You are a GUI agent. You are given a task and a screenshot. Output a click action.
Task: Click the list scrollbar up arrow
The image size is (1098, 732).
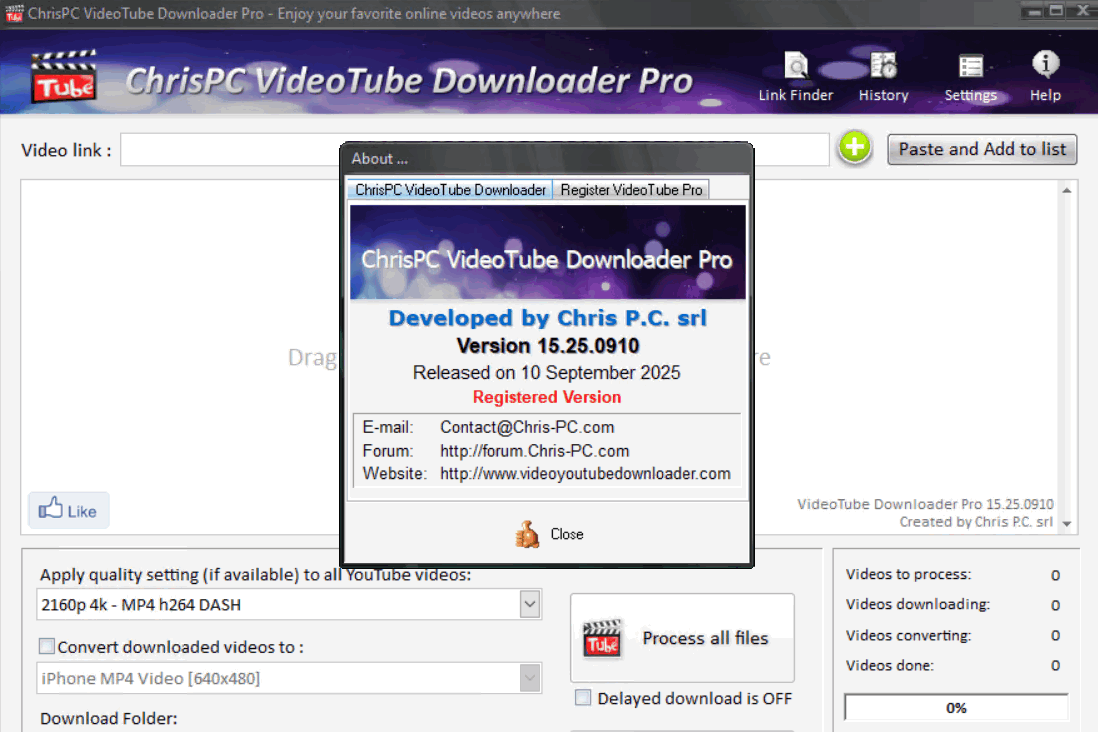(x=1066, y=191)
